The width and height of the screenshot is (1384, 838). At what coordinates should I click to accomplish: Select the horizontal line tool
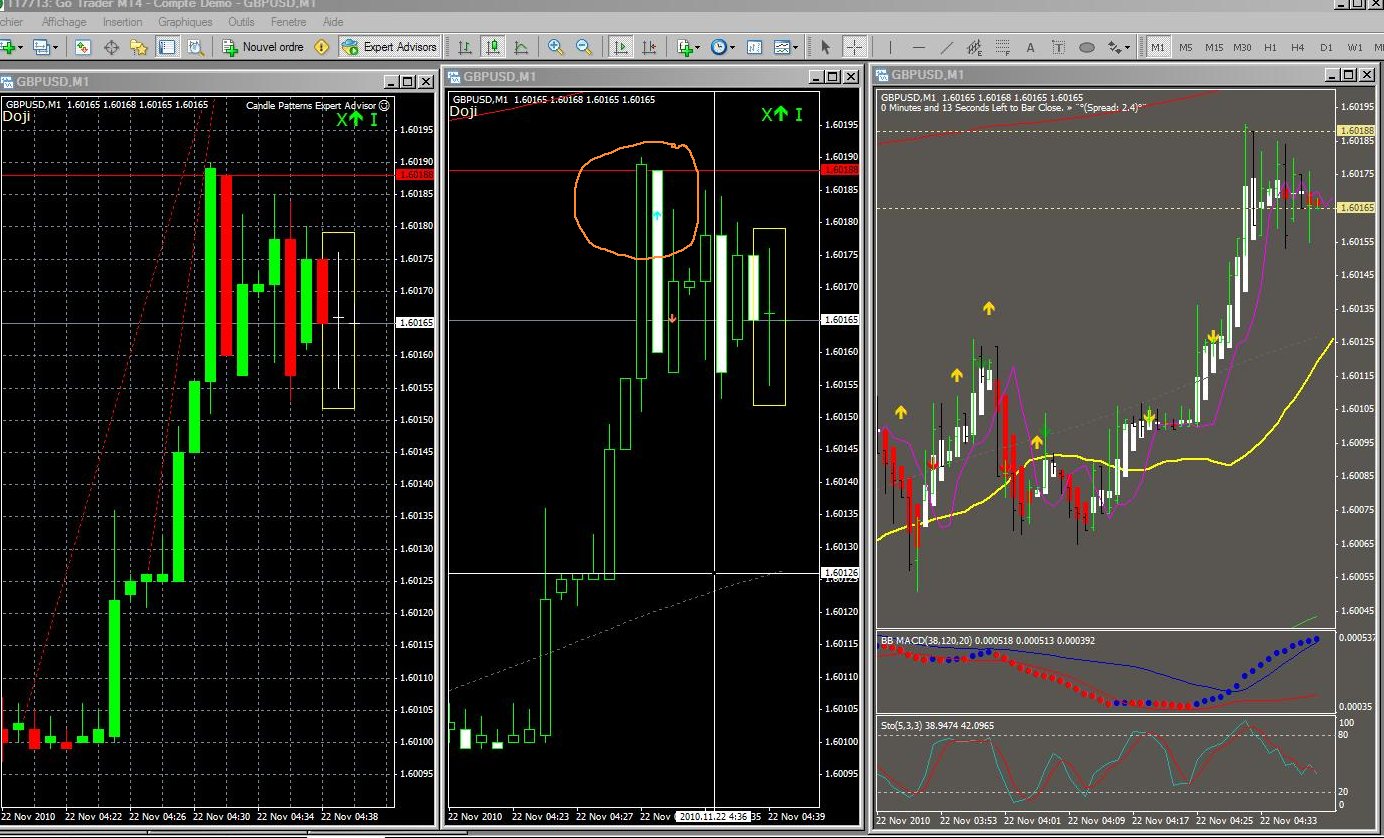click(918, 47)
